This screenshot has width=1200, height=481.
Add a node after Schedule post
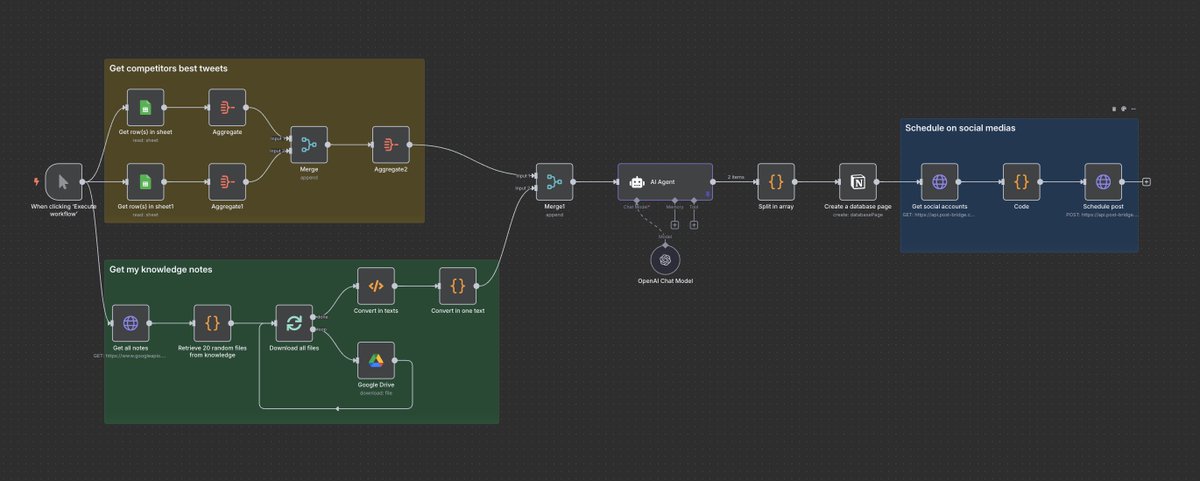click(1147, 182)
